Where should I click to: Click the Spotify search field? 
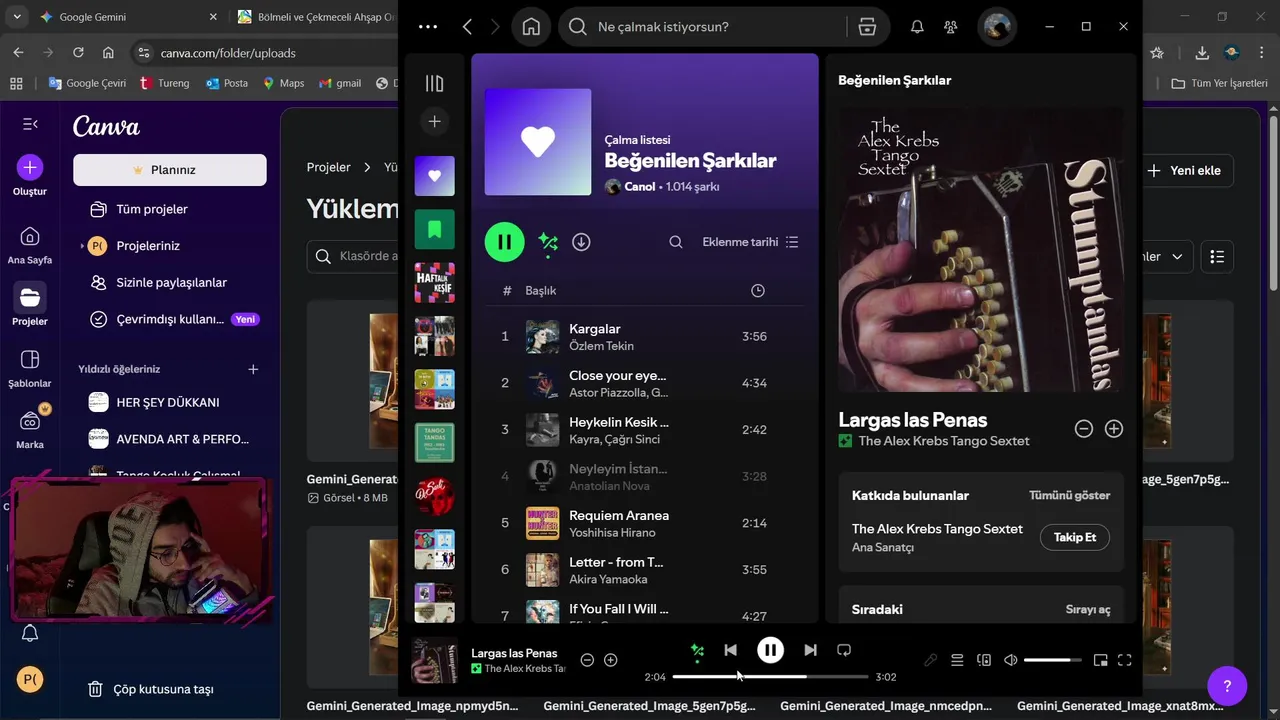tap(711, 27)
